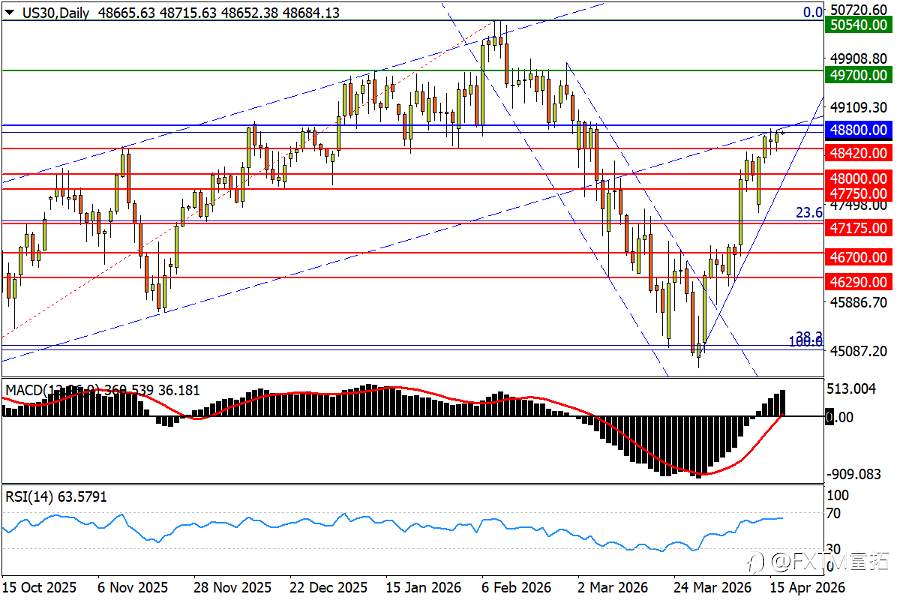Click the Fibonacci 0.0 level label at top

click(813, 11)
